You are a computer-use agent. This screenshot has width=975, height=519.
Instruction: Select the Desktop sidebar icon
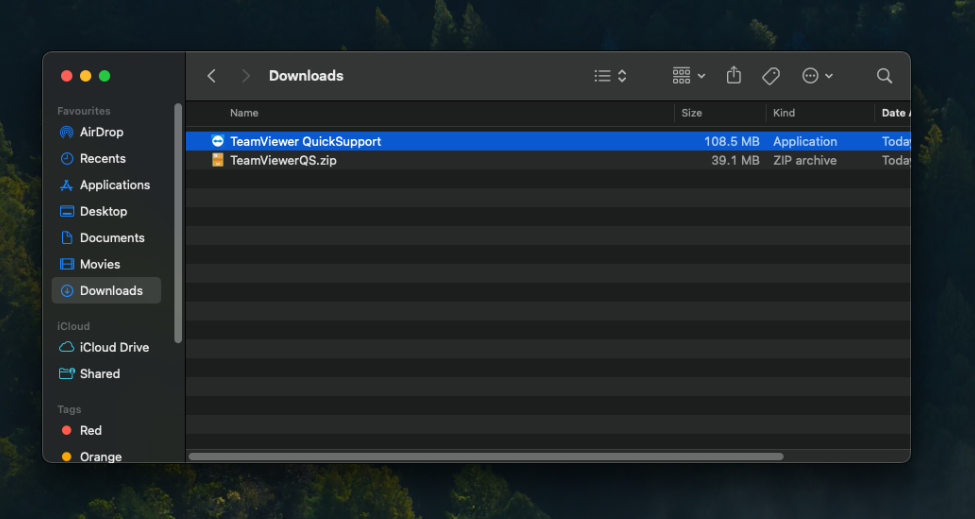(x=67, y=211)
